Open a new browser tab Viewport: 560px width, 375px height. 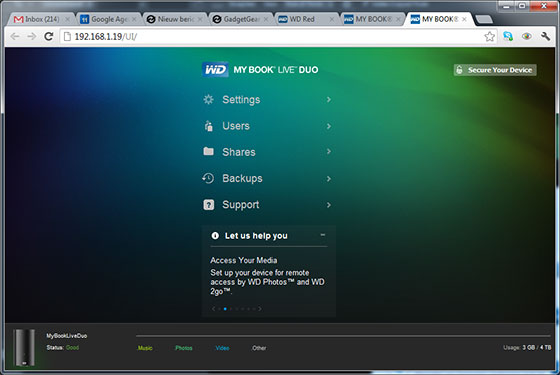[x=484, y=19]
